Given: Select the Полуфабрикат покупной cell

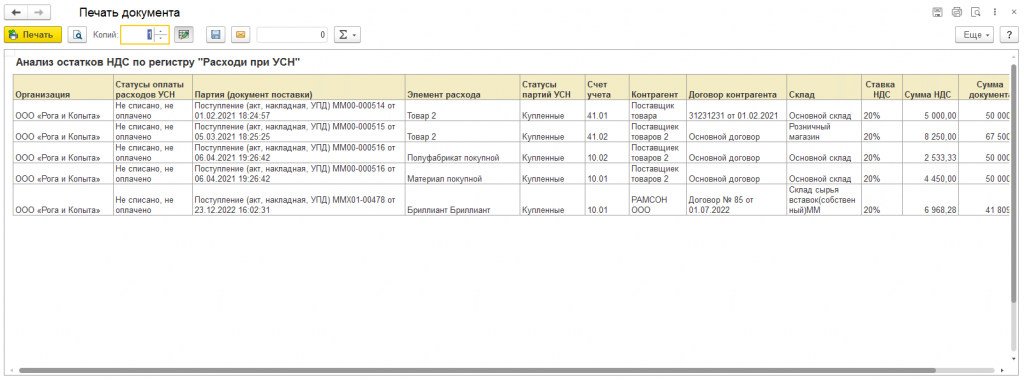Looking at the screenshot, I should pyautogui.click(x=462, y=152).
